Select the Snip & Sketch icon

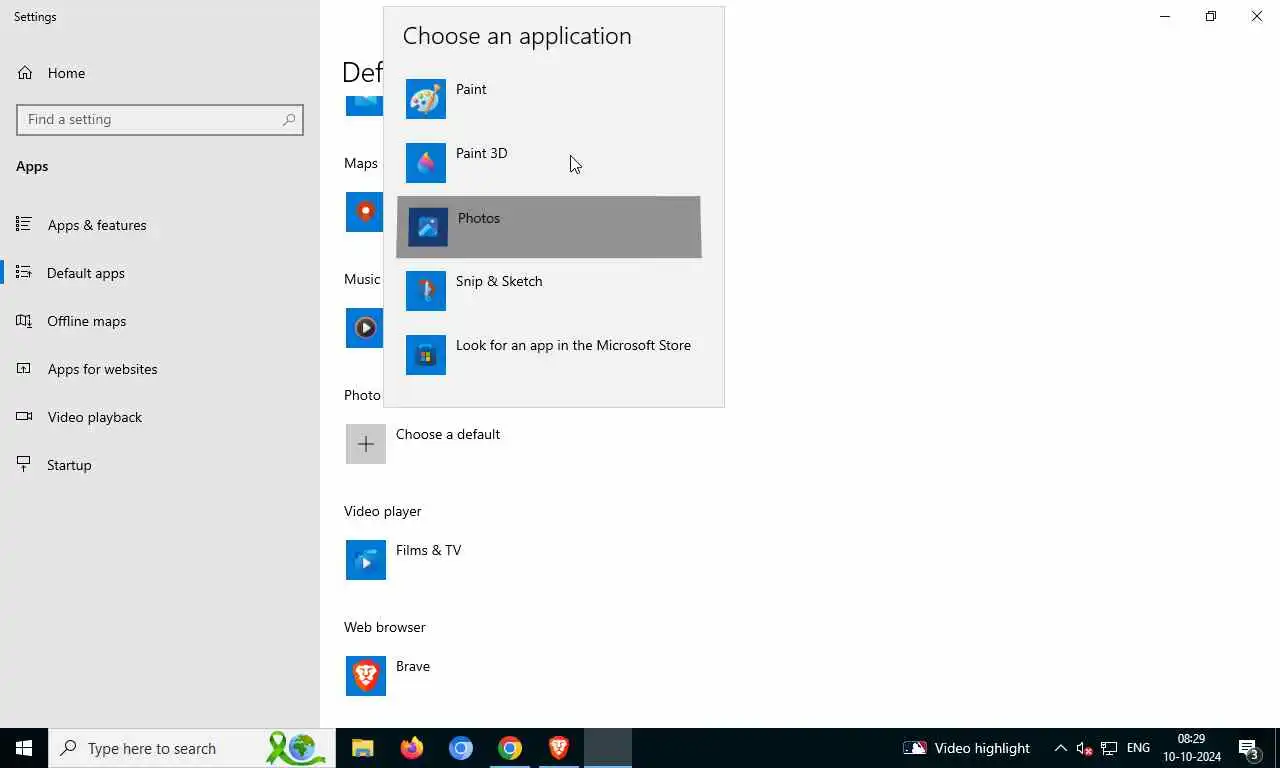pyautogui.click(x=426, y=291)
